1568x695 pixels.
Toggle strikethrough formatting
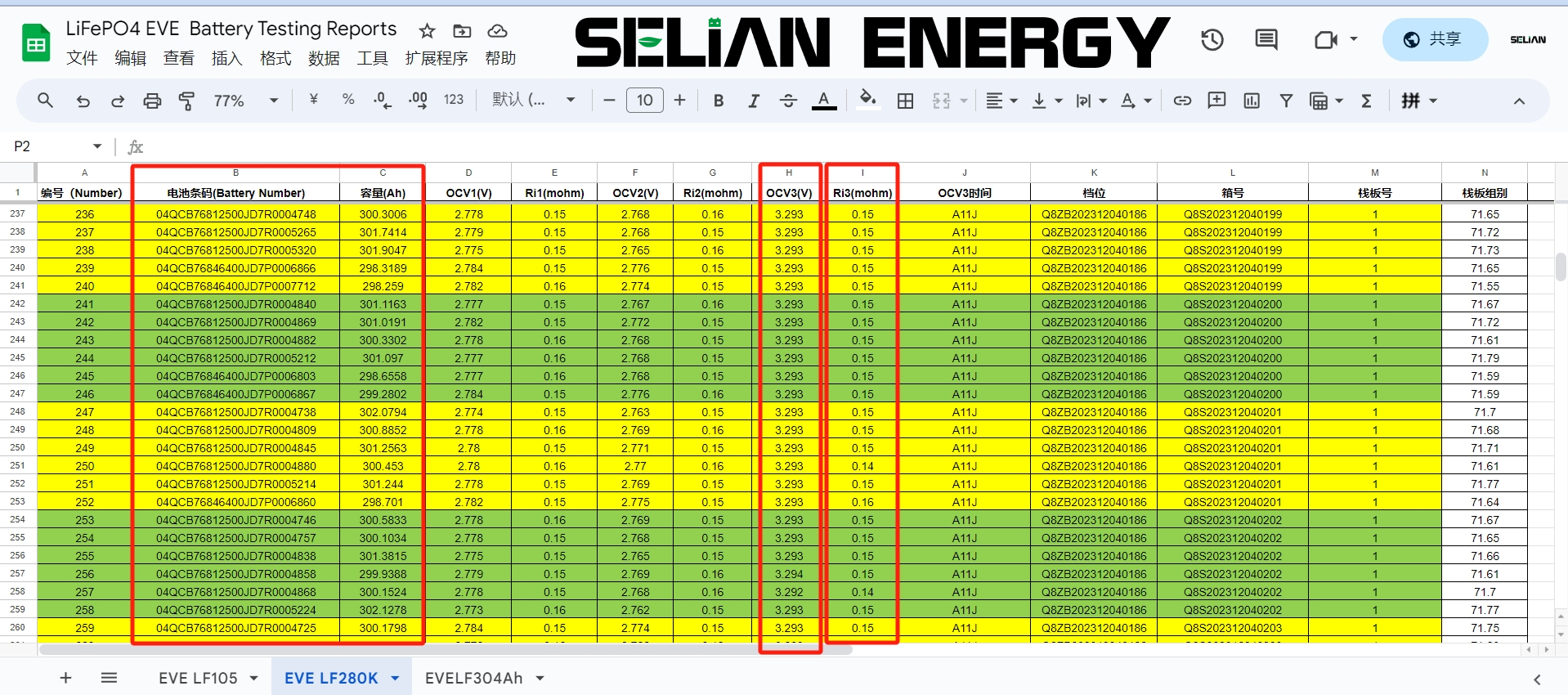coord(788,101)
